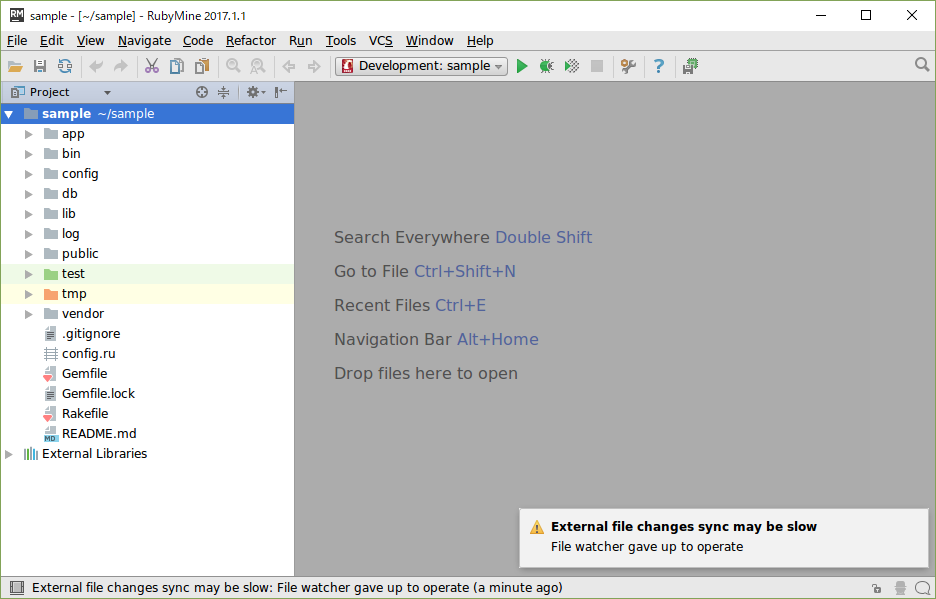Select the green test folder
Viewport: 936px width, 599px height.
[x=147, y=274]
